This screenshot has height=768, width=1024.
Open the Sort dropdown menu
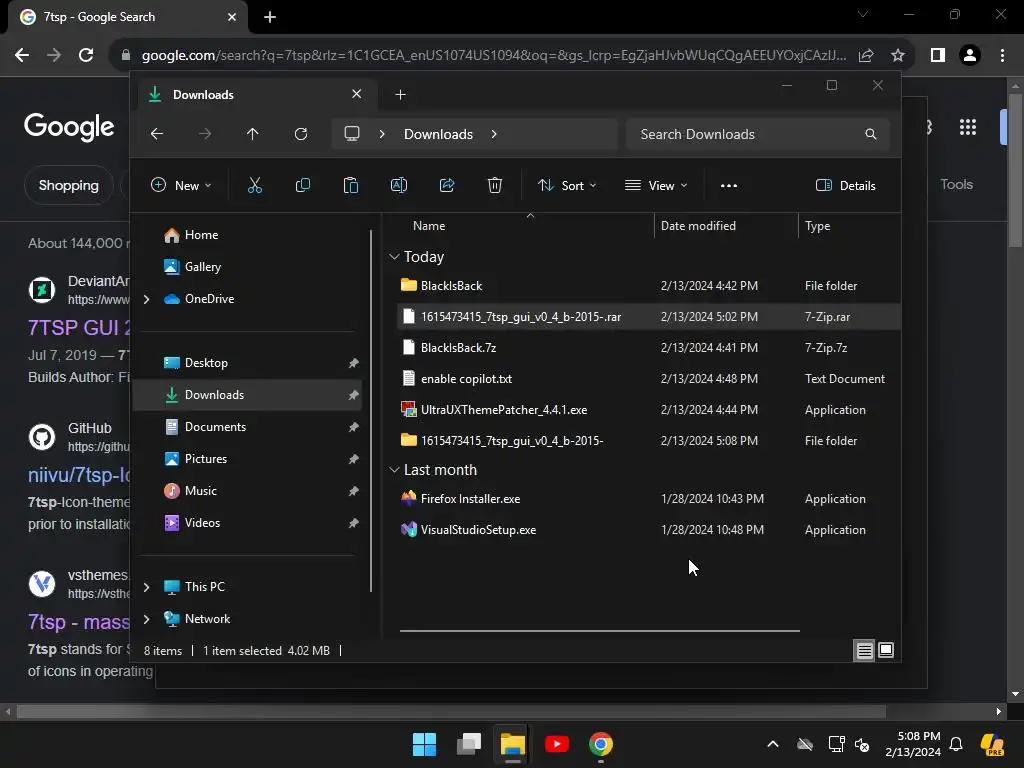tap(567, 185)
